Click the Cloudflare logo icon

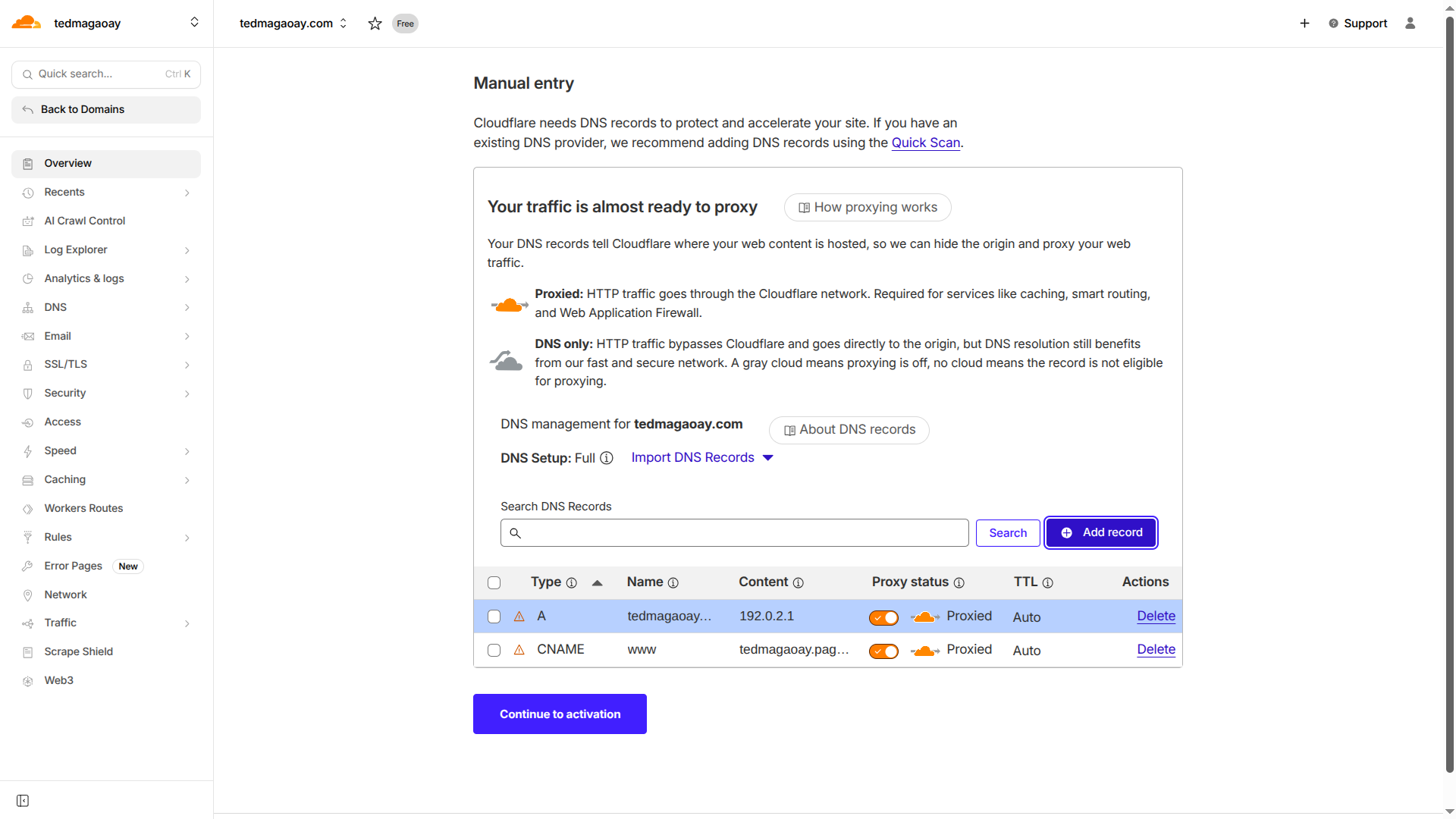tap(27, 23)
